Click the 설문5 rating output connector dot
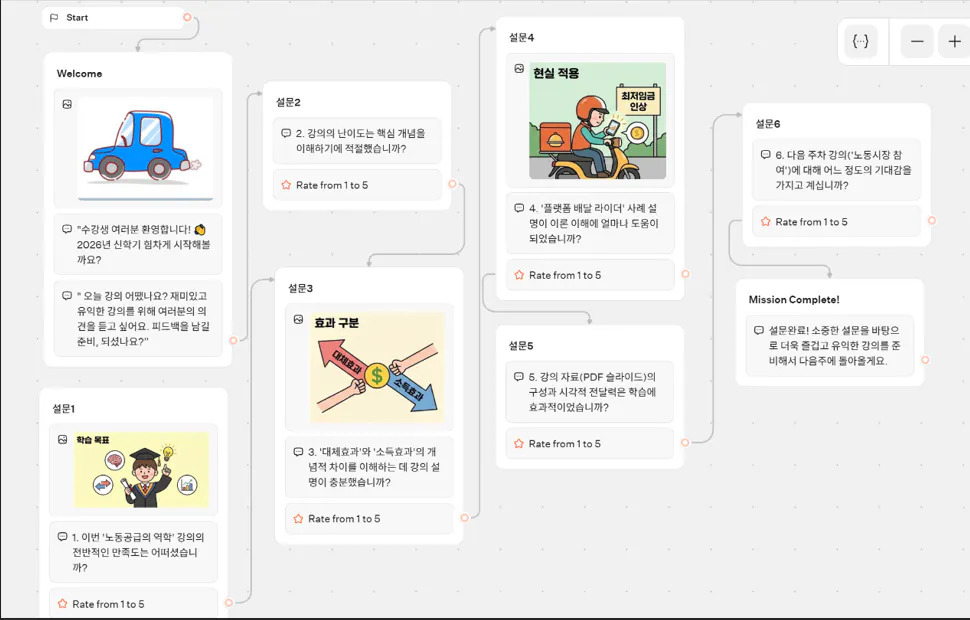The width and height of the screenshot is (970, 620). pyautogui.click(x=685, y=442)
